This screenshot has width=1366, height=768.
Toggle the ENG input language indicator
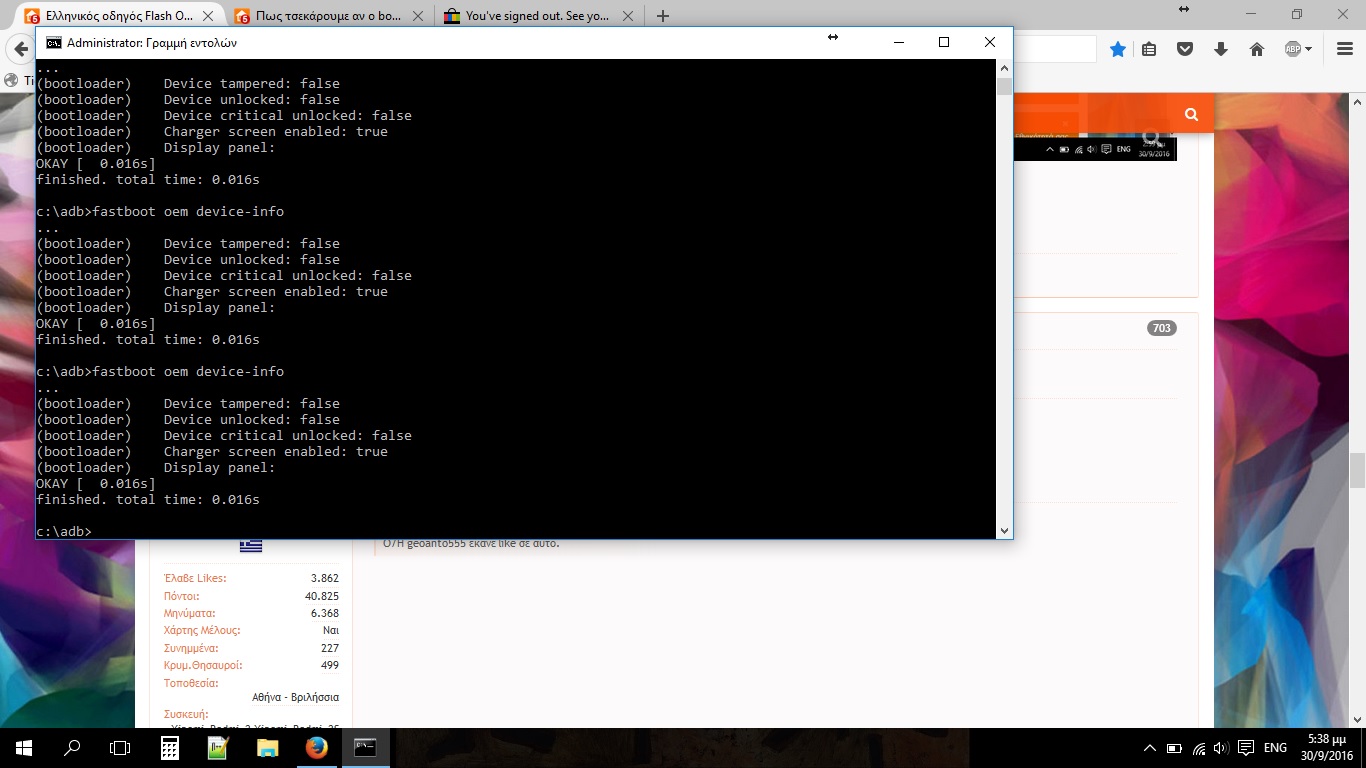(x=1275, y=748)
